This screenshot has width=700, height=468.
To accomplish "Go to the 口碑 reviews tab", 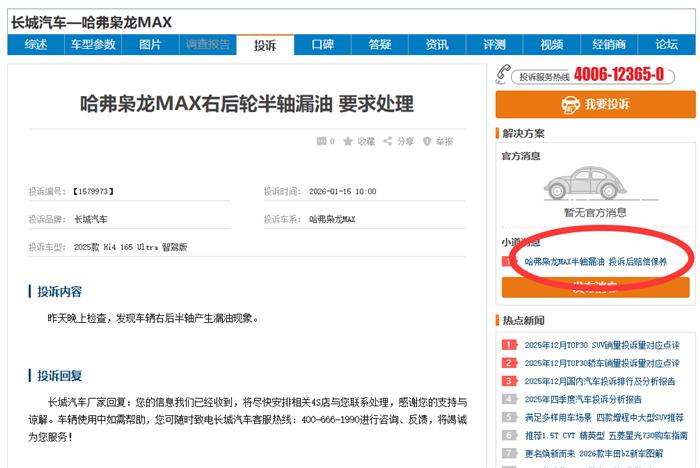I will coord(322,45).
